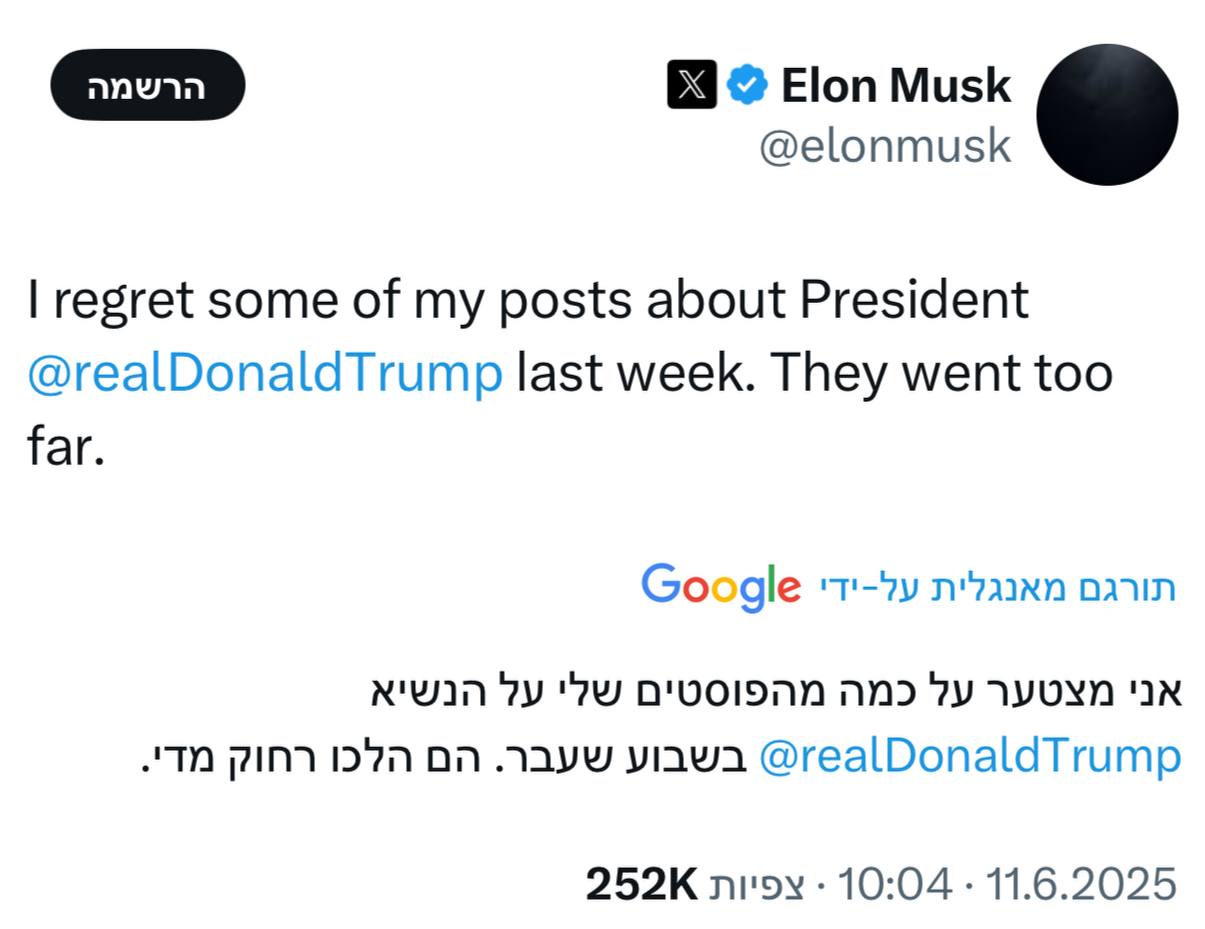Open the Elon Musk display name
This screenshot has width=1205, height=929.
pyautogui.click(x=896, y=85)
